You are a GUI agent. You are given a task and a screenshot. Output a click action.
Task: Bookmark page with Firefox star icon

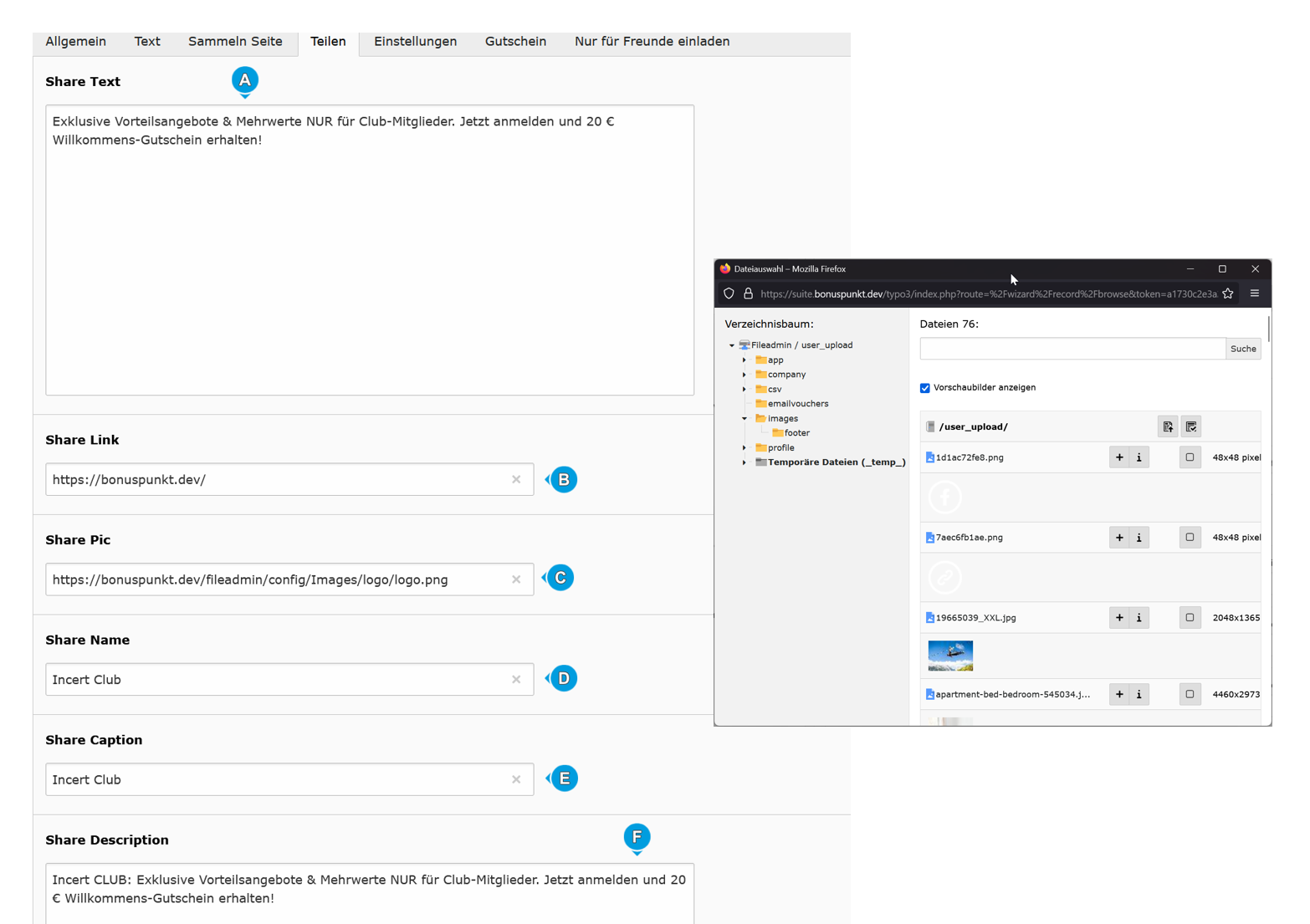click(1228, 294)
